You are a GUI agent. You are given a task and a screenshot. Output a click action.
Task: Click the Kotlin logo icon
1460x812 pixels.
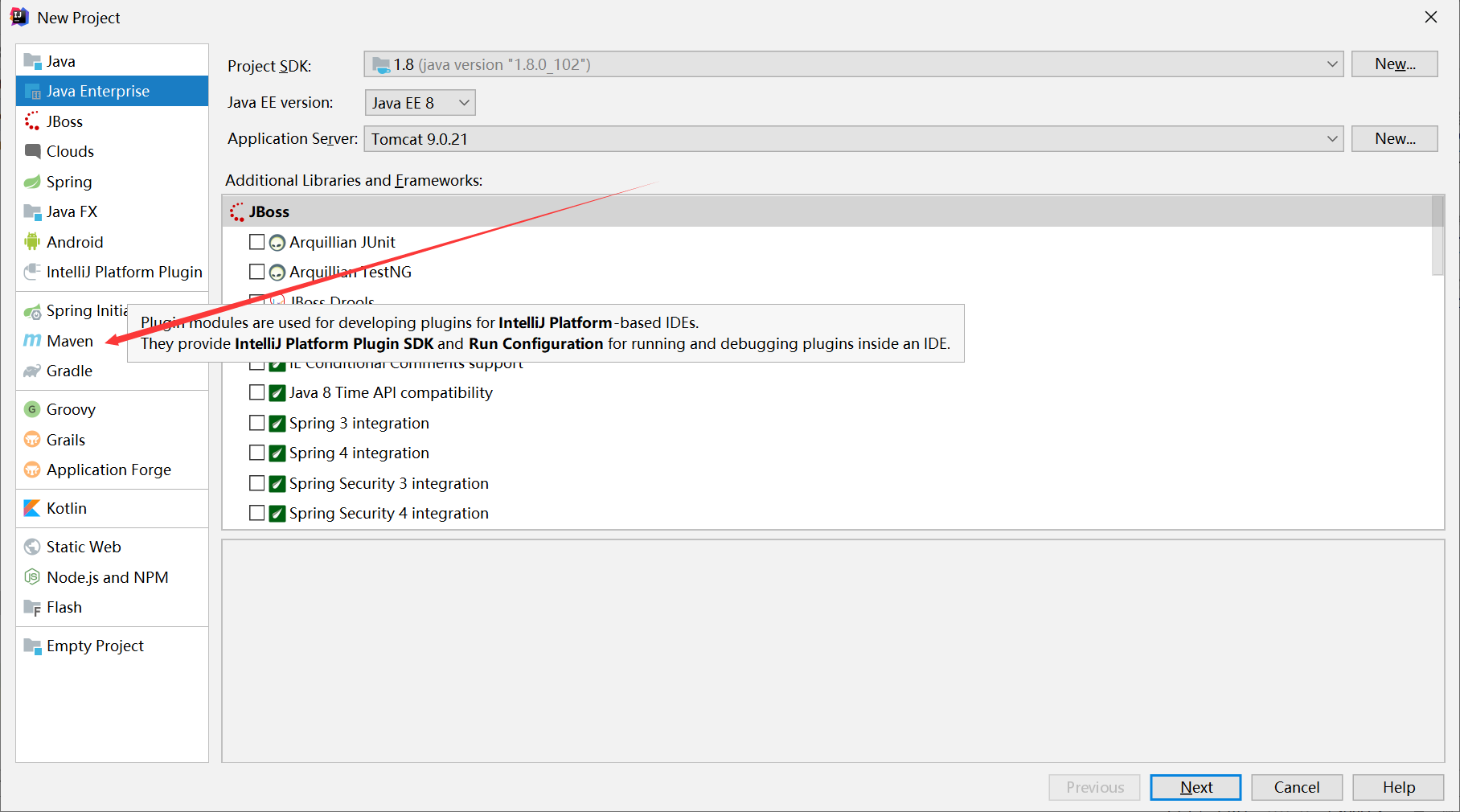pyautogui.click(x=32, y=508)
